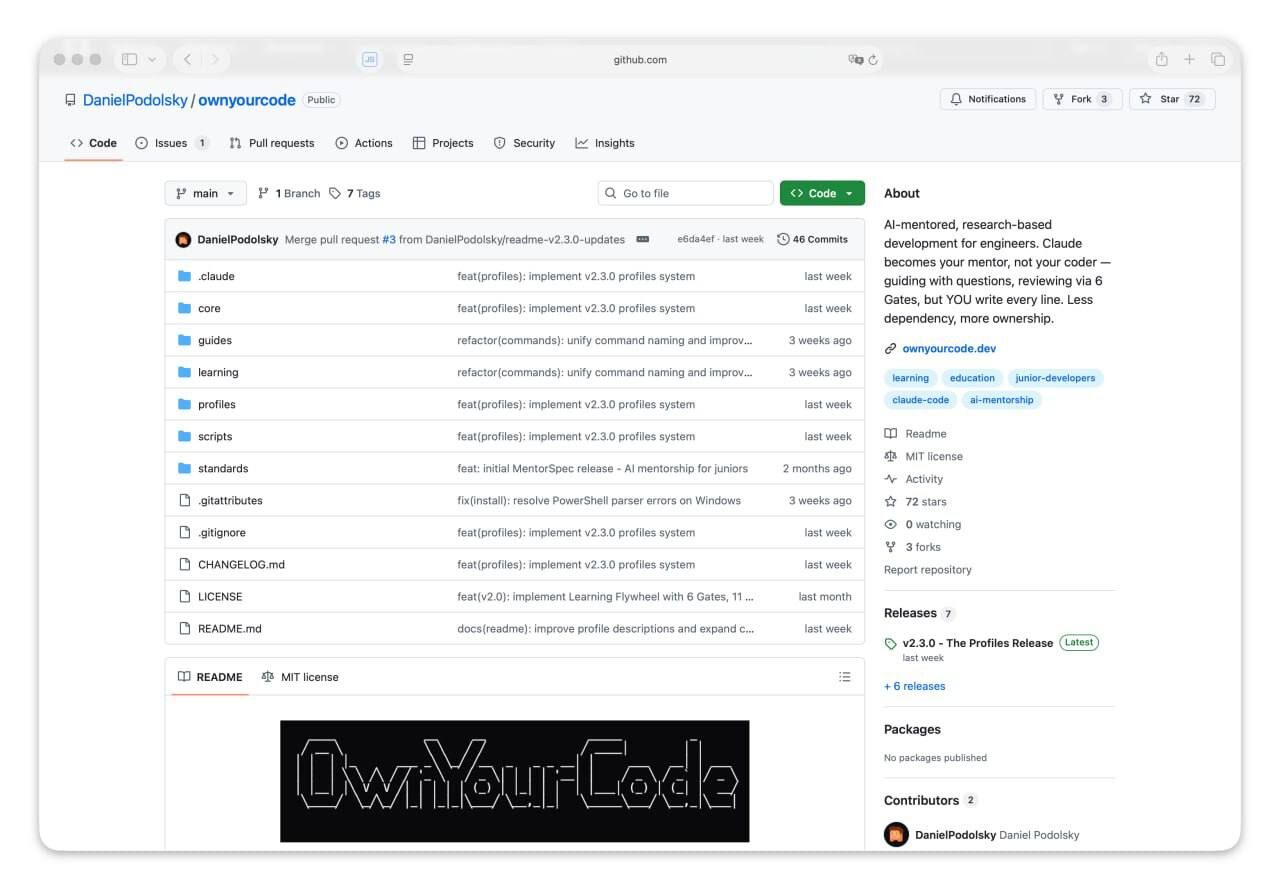Toggle repository Notifications

click(x=988, y=98)
